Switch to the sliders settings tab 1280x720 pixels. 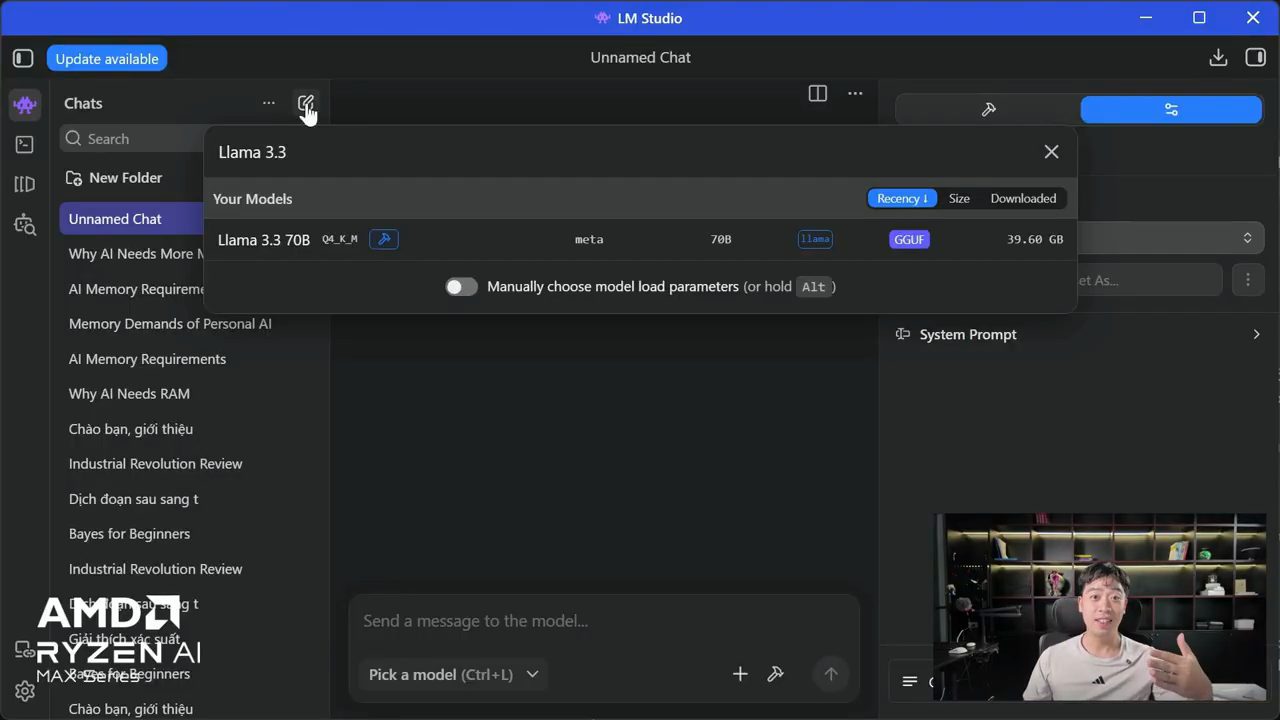1171,109
